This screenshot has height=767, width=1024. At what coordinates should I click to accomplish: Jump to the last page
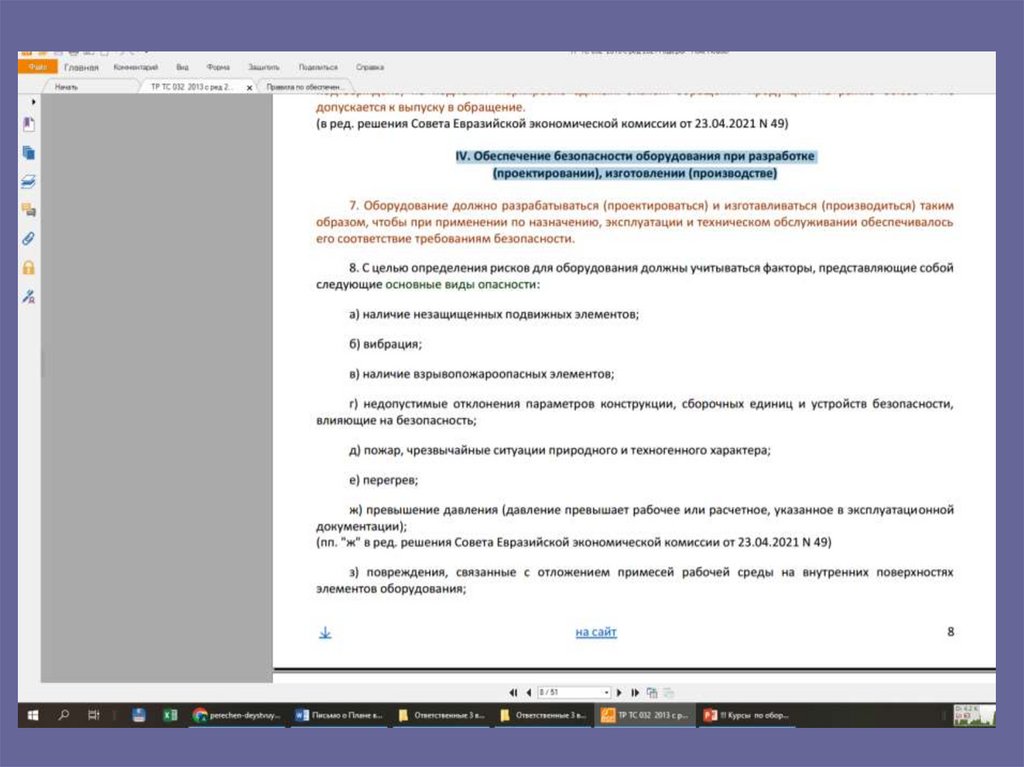(x=635, y=693)
